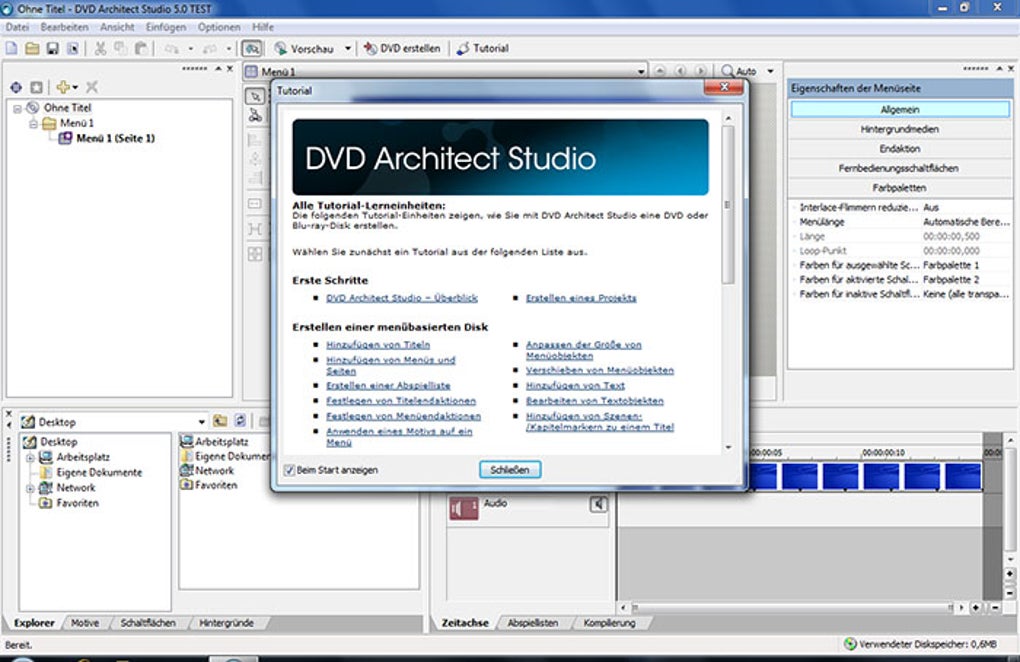This screenshot has width=1020, height=662.
Task: Click the 00:00:00:10 timeline ruler mark
Action: (x=883, y=452)
